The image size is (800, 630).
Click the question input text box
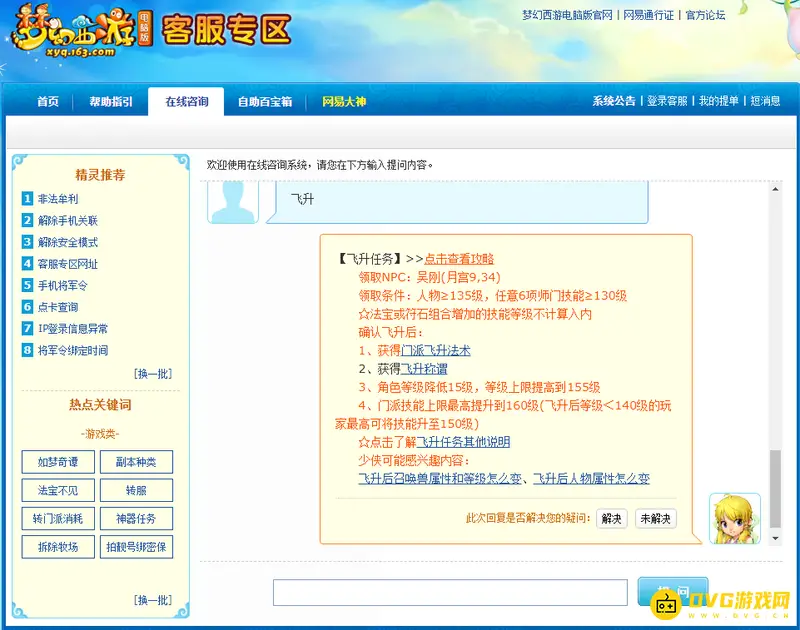click(x=450, y=592)
